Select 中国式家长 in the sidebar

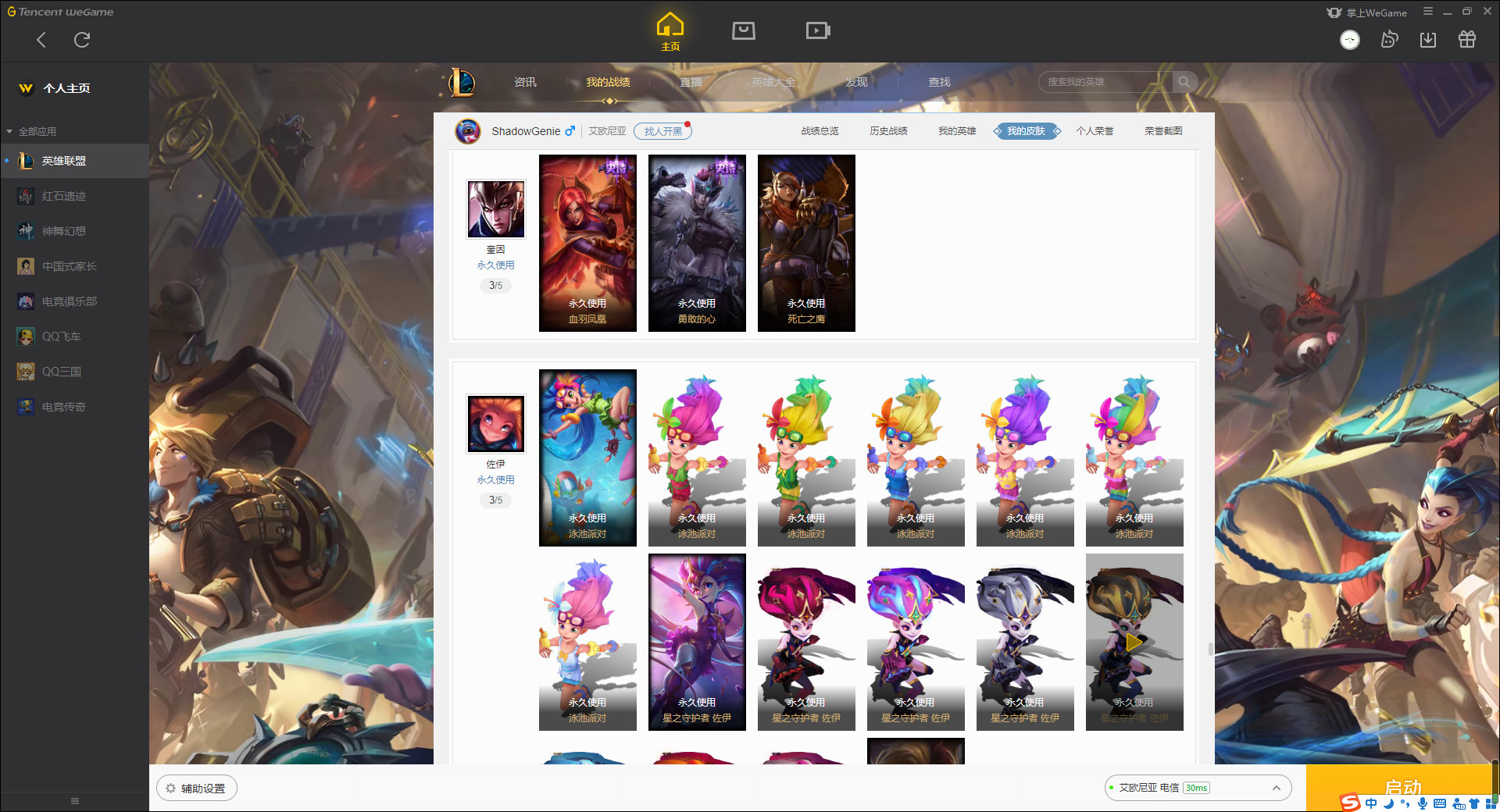(74, 266)
